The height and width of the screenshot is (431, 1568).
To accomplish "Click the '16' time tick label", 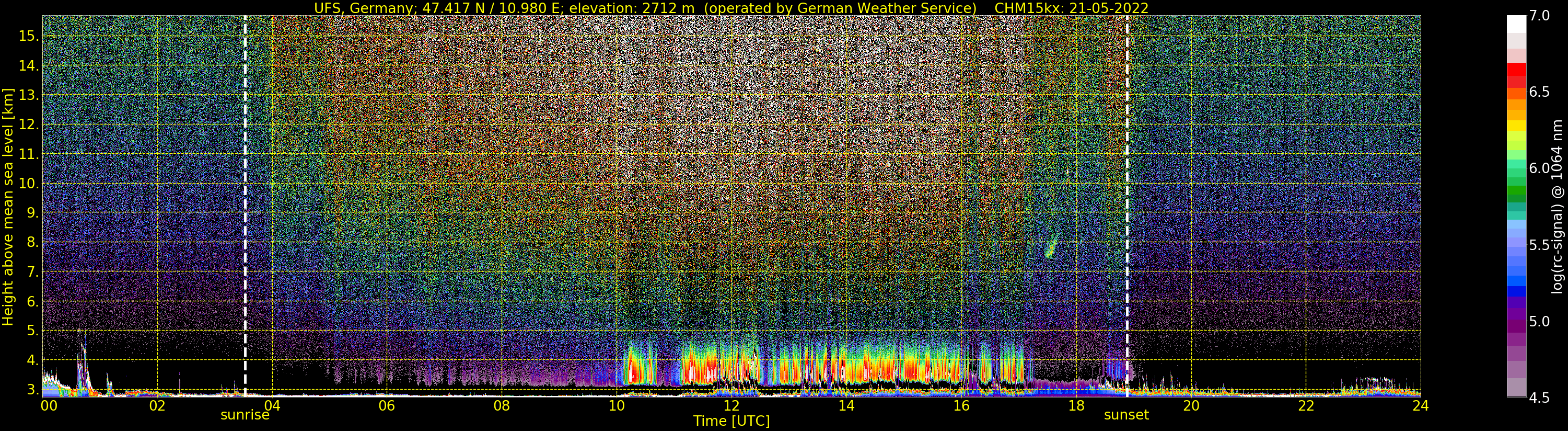I will coord(961,405).
